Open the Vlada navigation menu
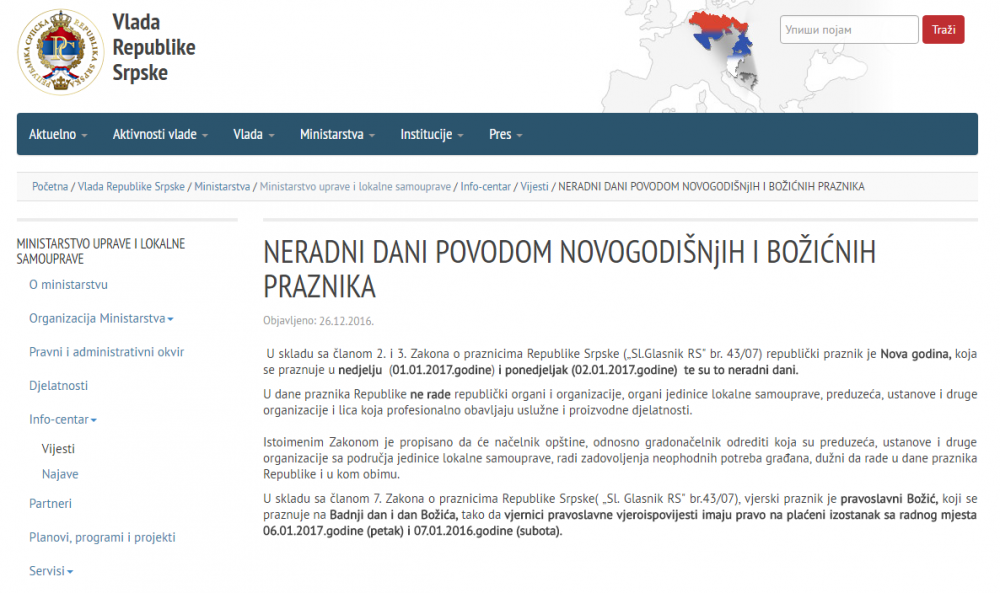This screenshot has height=593, width=1000. pos(254,135)
